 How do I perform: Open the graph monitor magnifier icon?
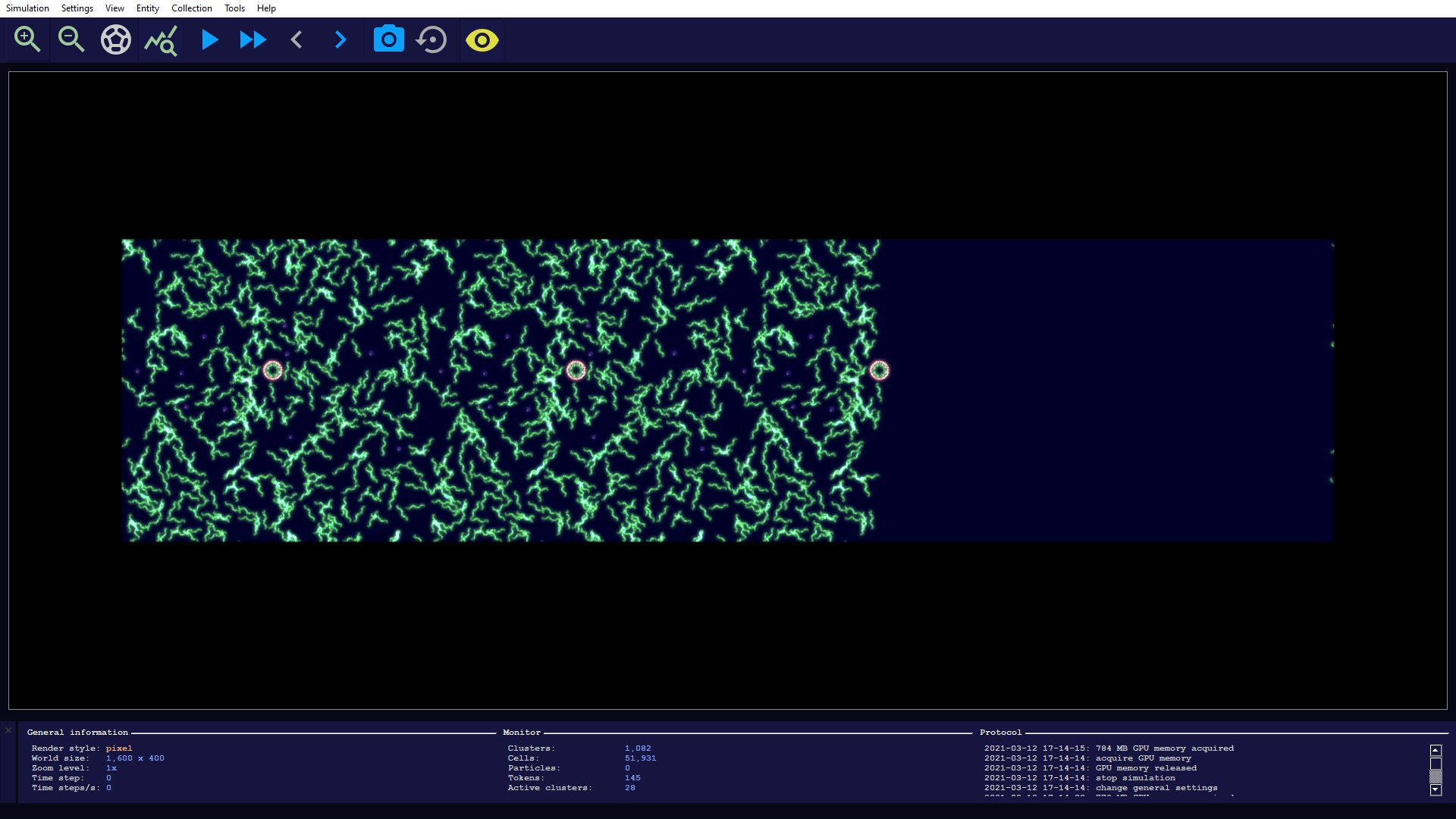pos(161,40)
